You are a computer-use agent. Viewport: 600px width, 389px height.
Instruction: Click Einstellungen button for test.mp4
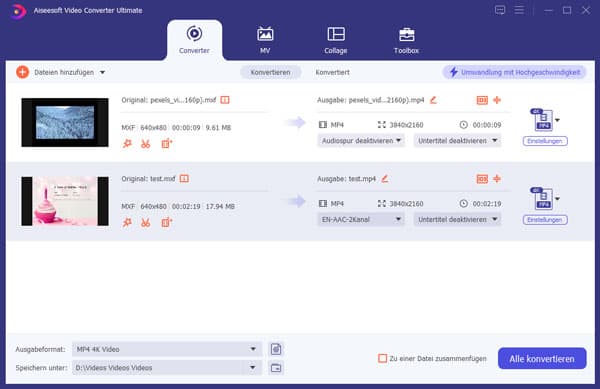(545, 220)
